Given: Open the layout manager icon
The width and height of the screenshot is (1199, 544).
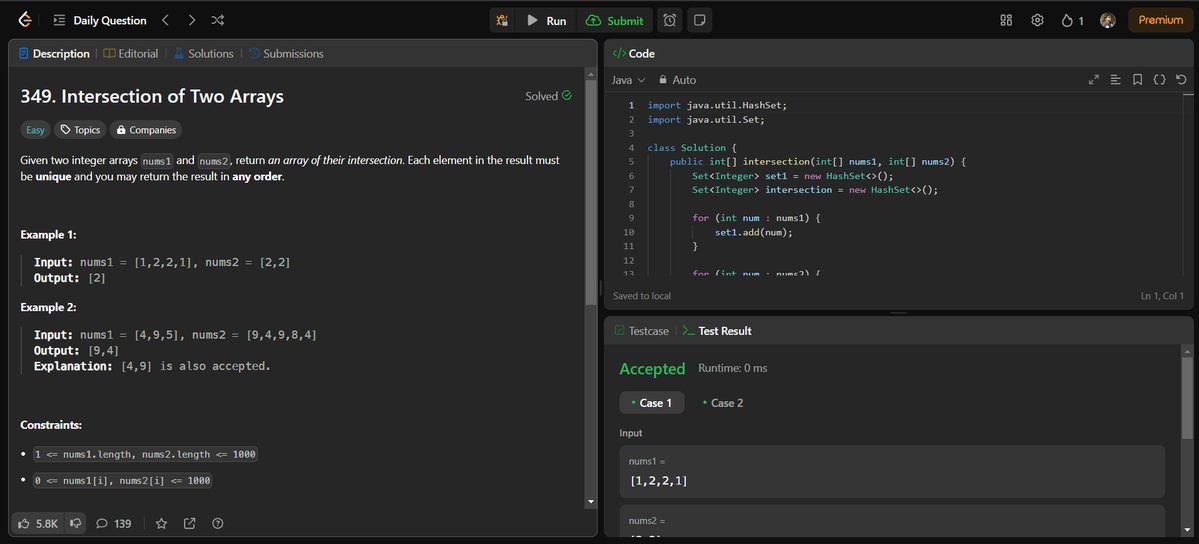Looking at the screenshot, I should [1006, 21].
